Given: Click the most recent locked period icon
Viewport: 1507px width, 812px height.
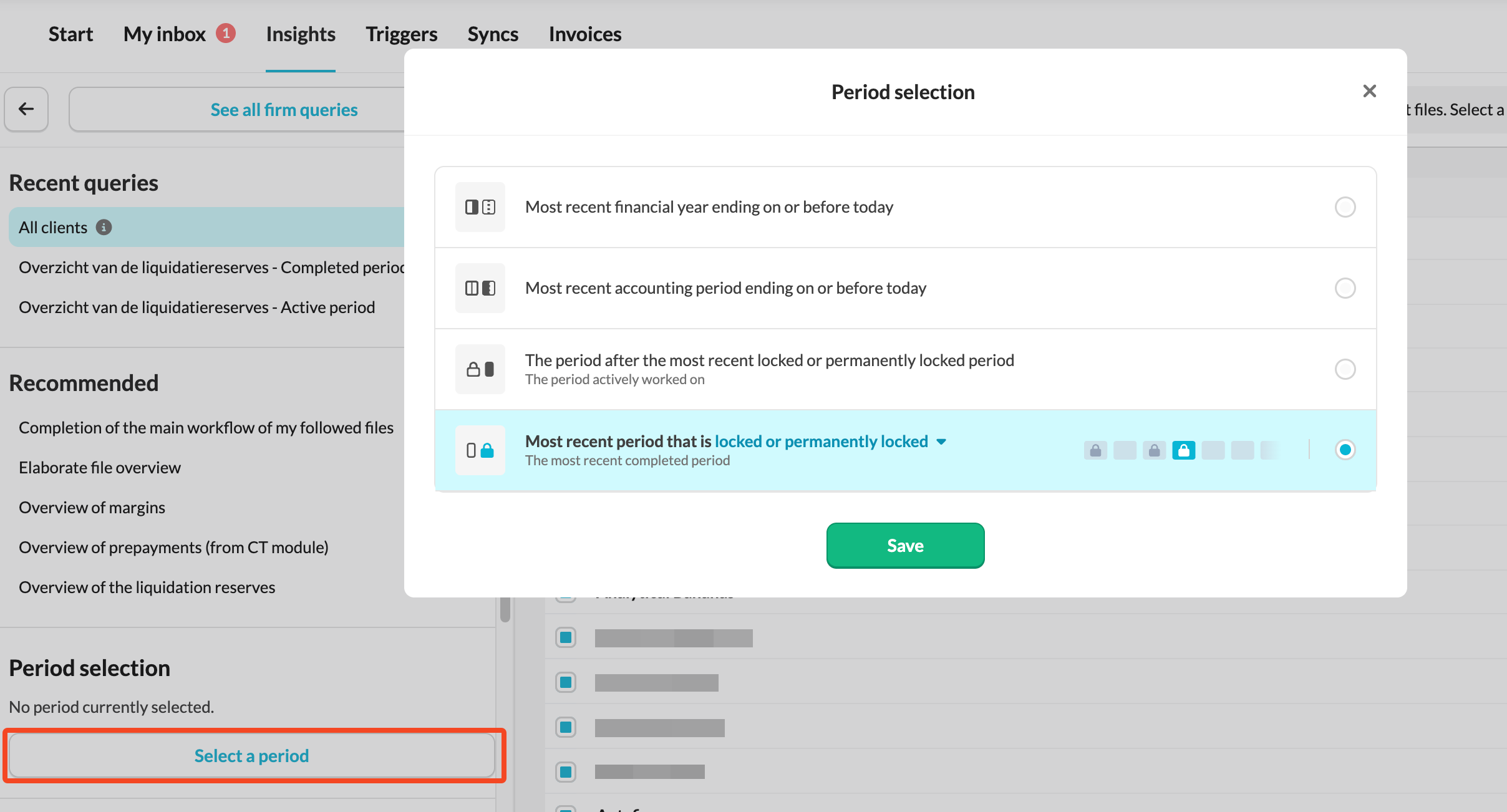Looking at the screenshot, I should pyautogui.click(x=480, y=450).
